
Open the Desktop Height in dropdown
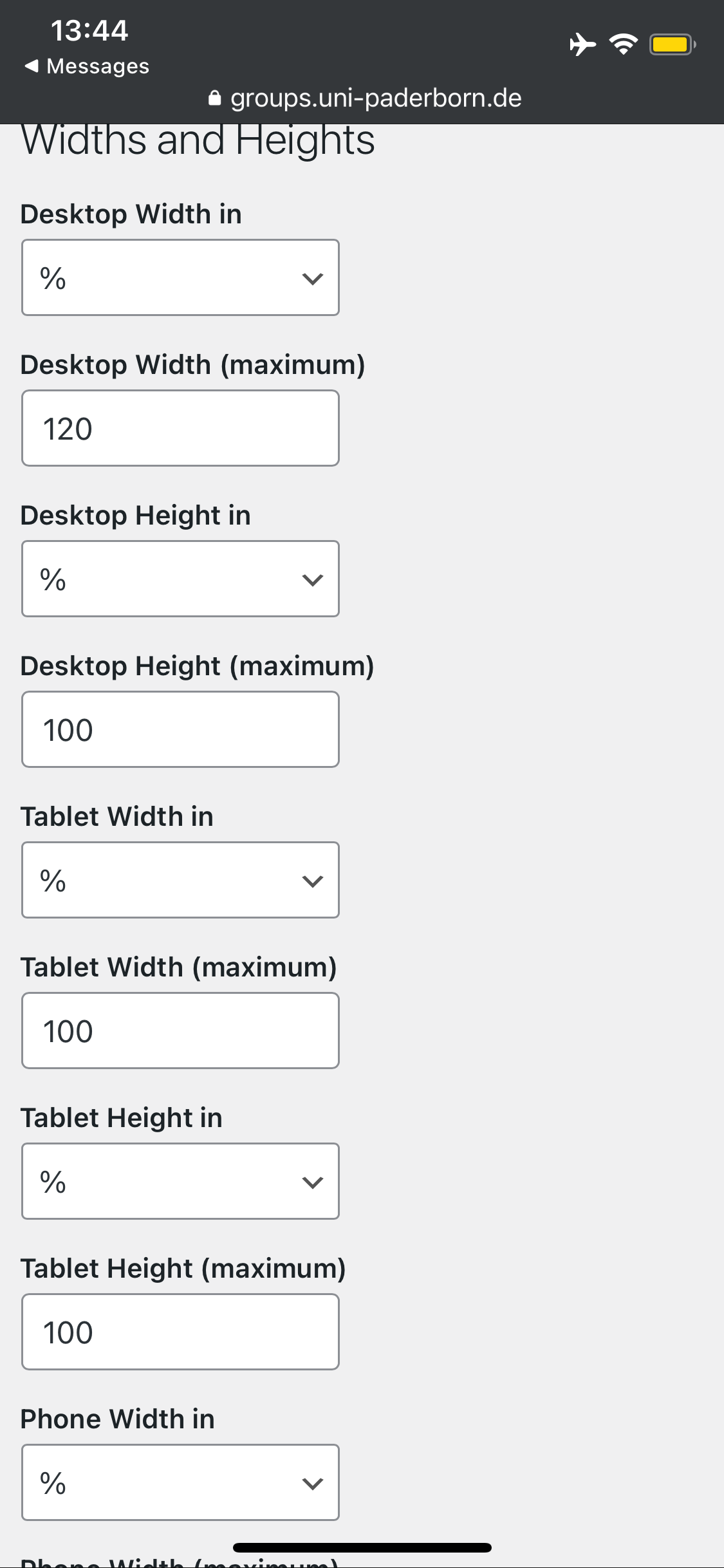coord(180,579)
